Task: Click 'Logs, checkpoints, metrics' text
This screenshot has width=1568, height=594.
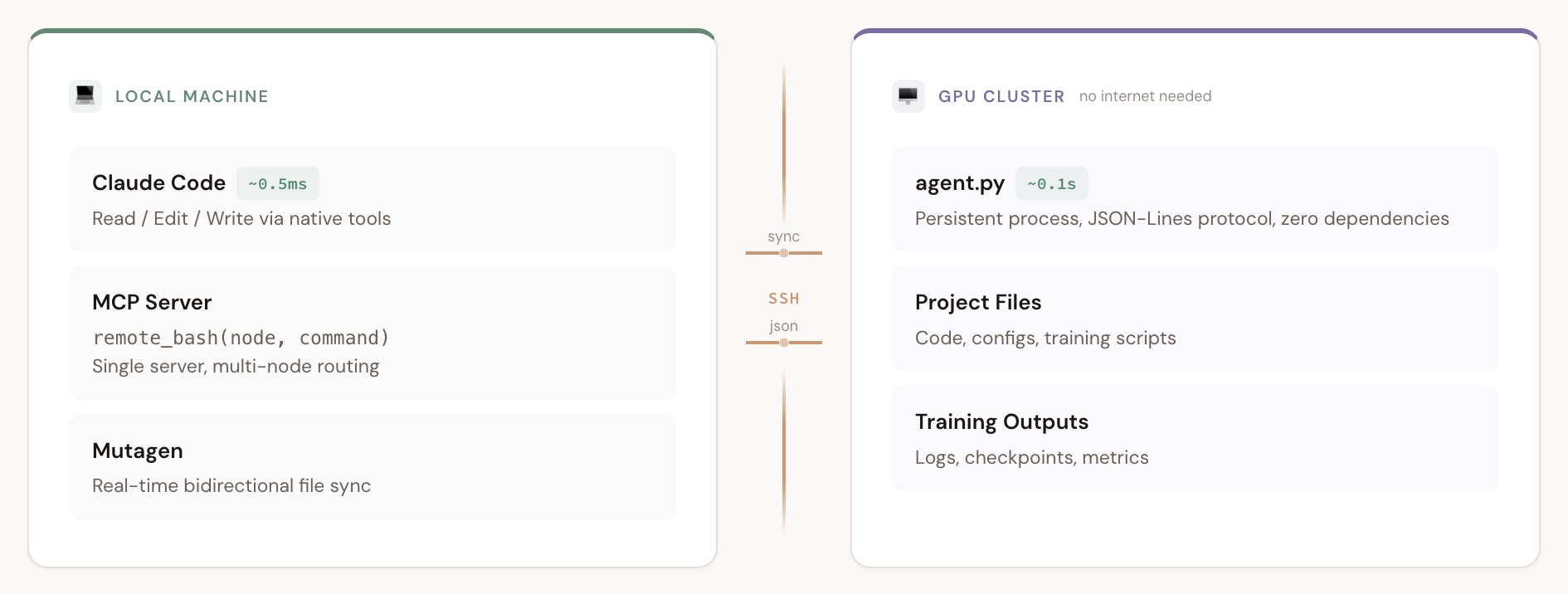Action: click(x=1032, y=457)
